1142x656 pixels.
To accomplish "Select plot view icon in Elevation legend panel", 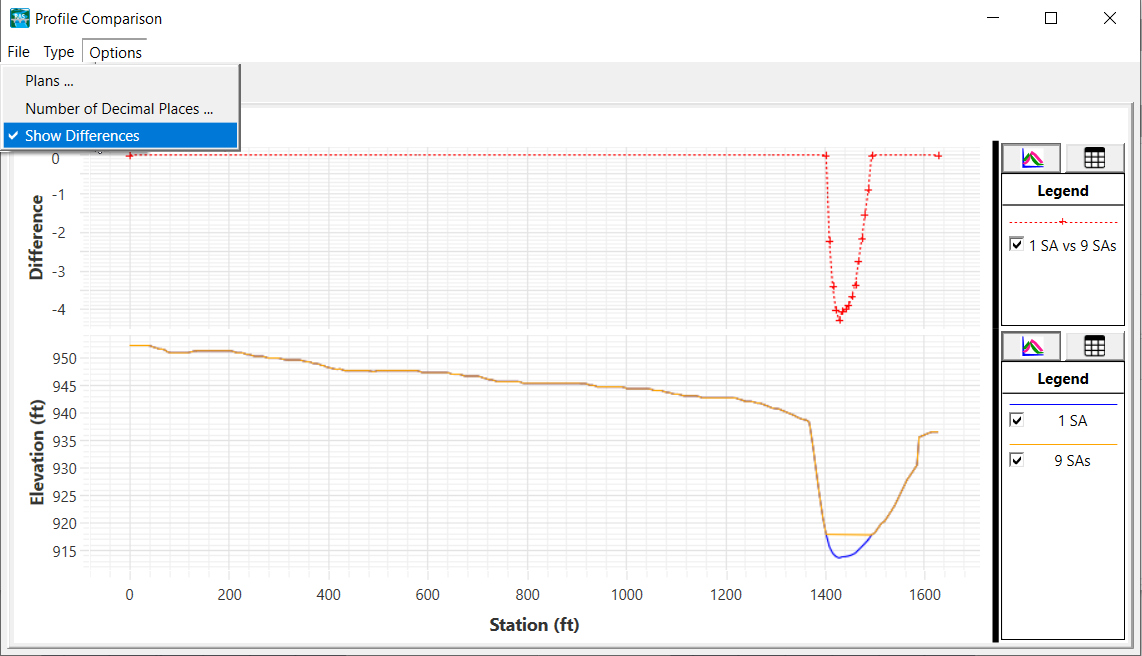I will coord(1031,346).
